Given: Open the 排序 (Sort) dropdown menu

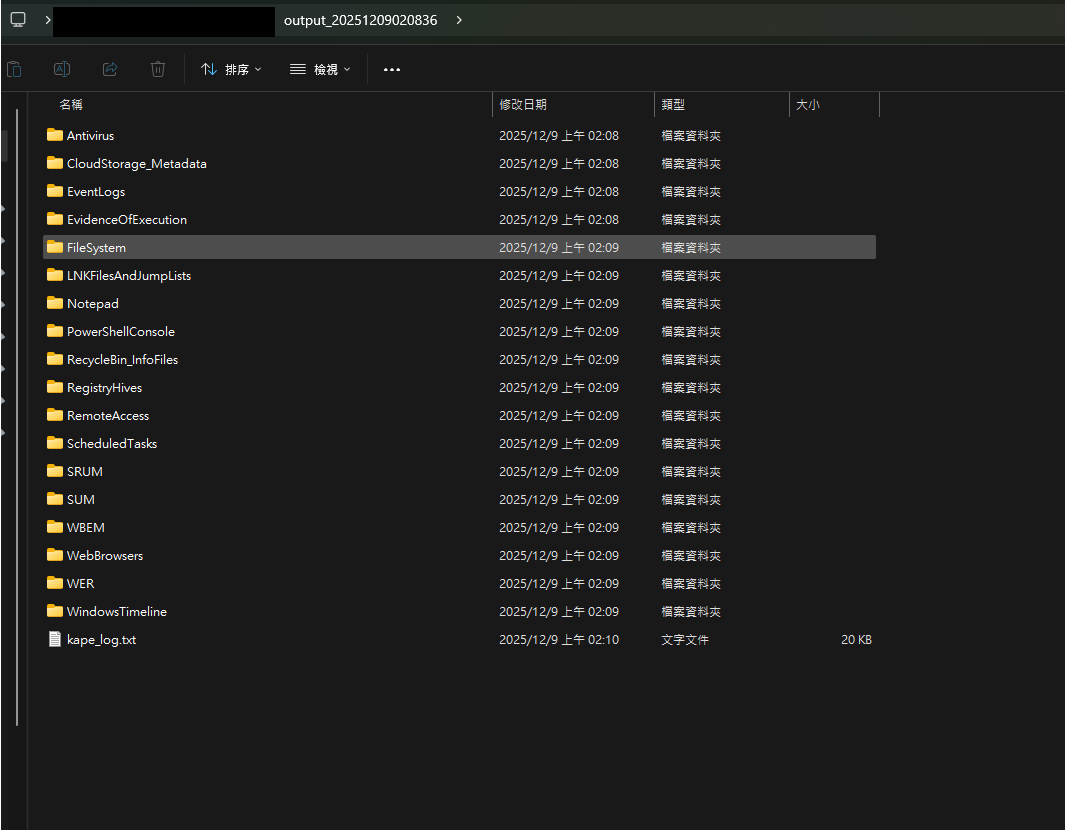Looking at the screenshot, I should click(231, 69).
